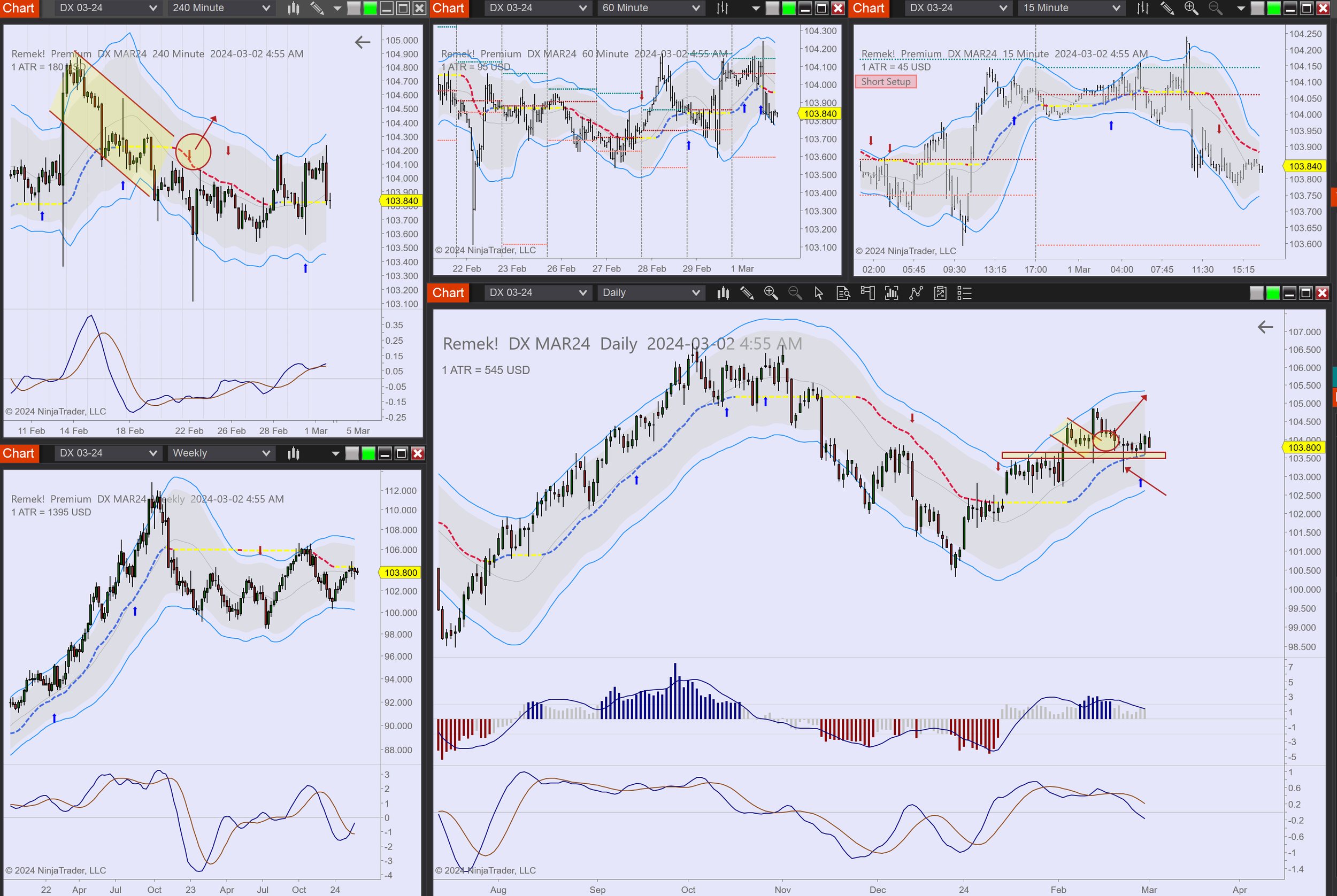Viewport: 1337px width, 896px height.
Task: Open DX 03-24 instrument dropdown on Weekly chart
Action: [107, 453]
